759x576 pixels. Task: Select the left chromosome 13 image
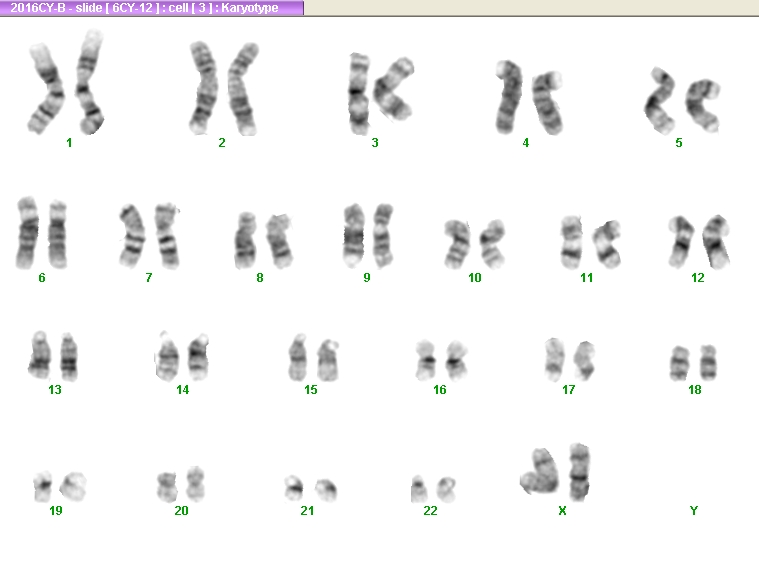click(40, 355)
